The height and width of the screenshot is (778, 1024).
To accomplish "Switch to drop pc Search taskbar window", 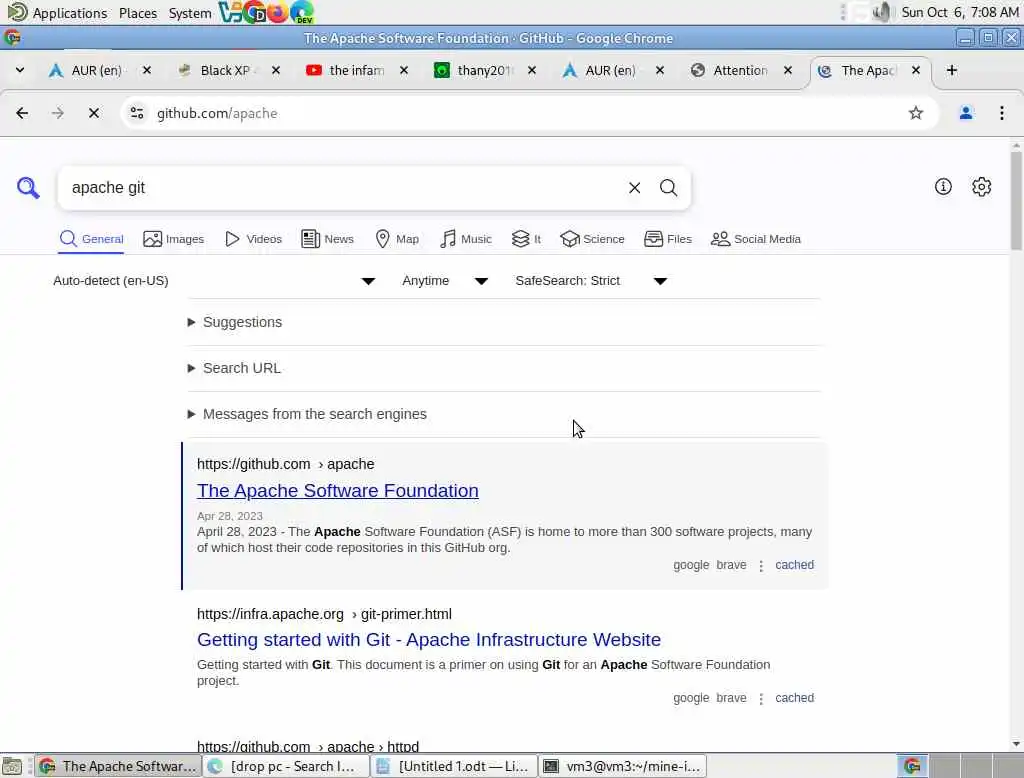I will pyautogui.click(x=286, y=766).
